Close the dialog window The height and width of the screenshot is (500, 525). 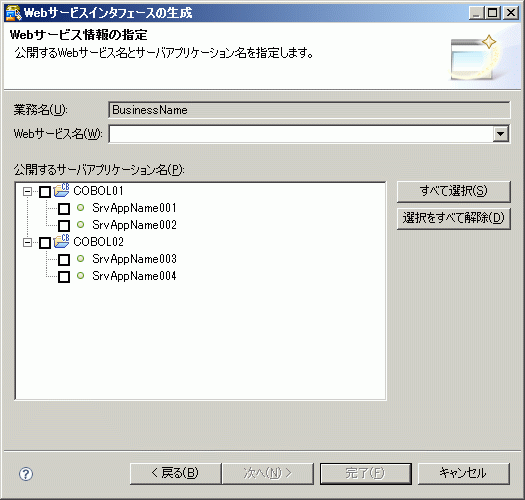[x=511, y=13]
